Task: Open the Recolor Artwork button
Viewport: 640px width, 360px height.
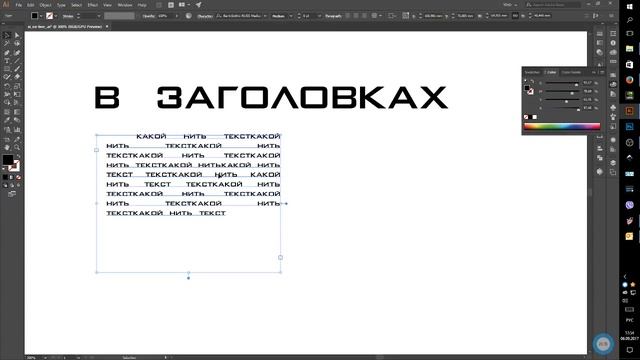Action: coord(189,16)
